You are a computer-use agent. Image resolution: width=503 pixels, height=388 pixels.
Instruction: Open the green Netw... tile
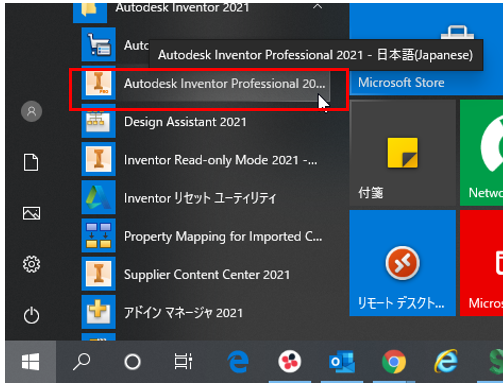482,153
